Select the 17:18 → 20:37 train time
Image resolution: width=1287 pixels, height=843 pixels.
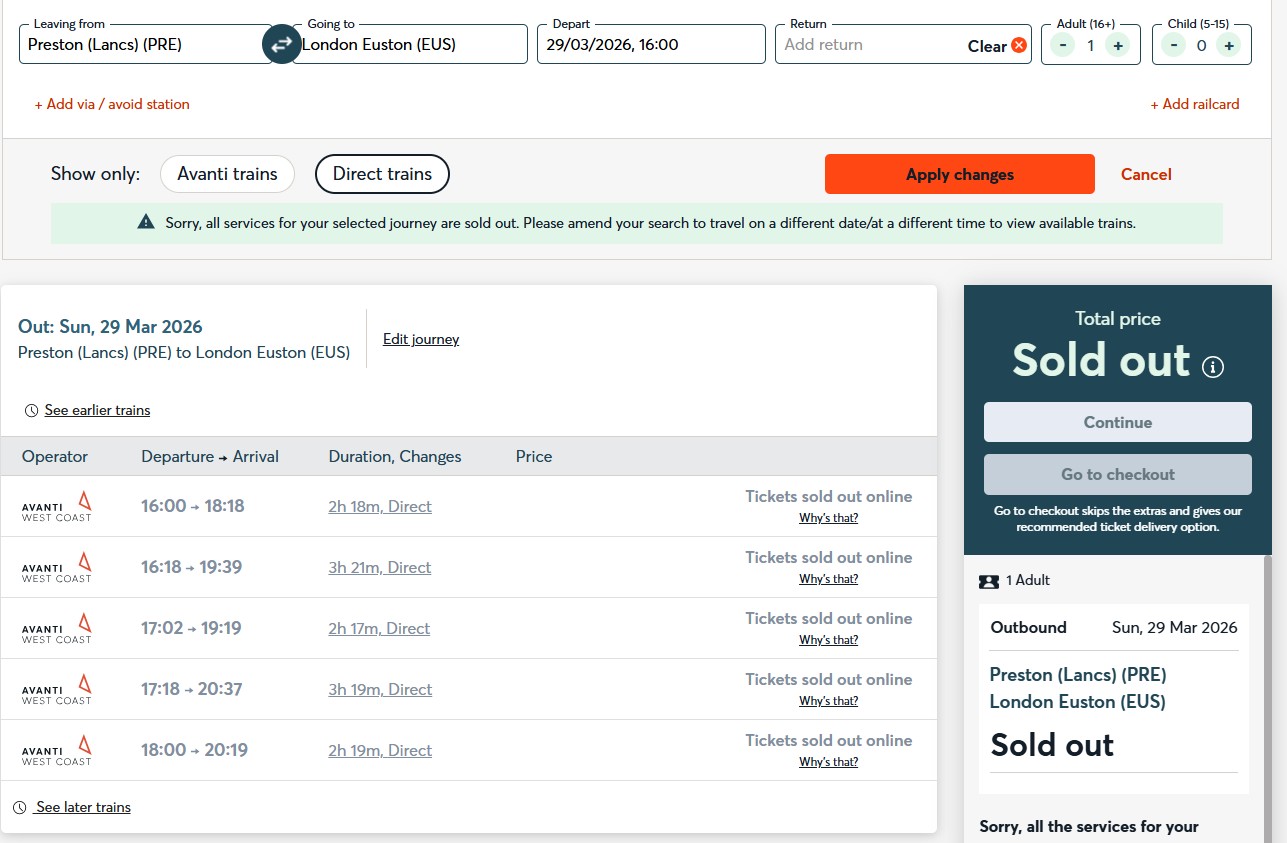[192, 689]
